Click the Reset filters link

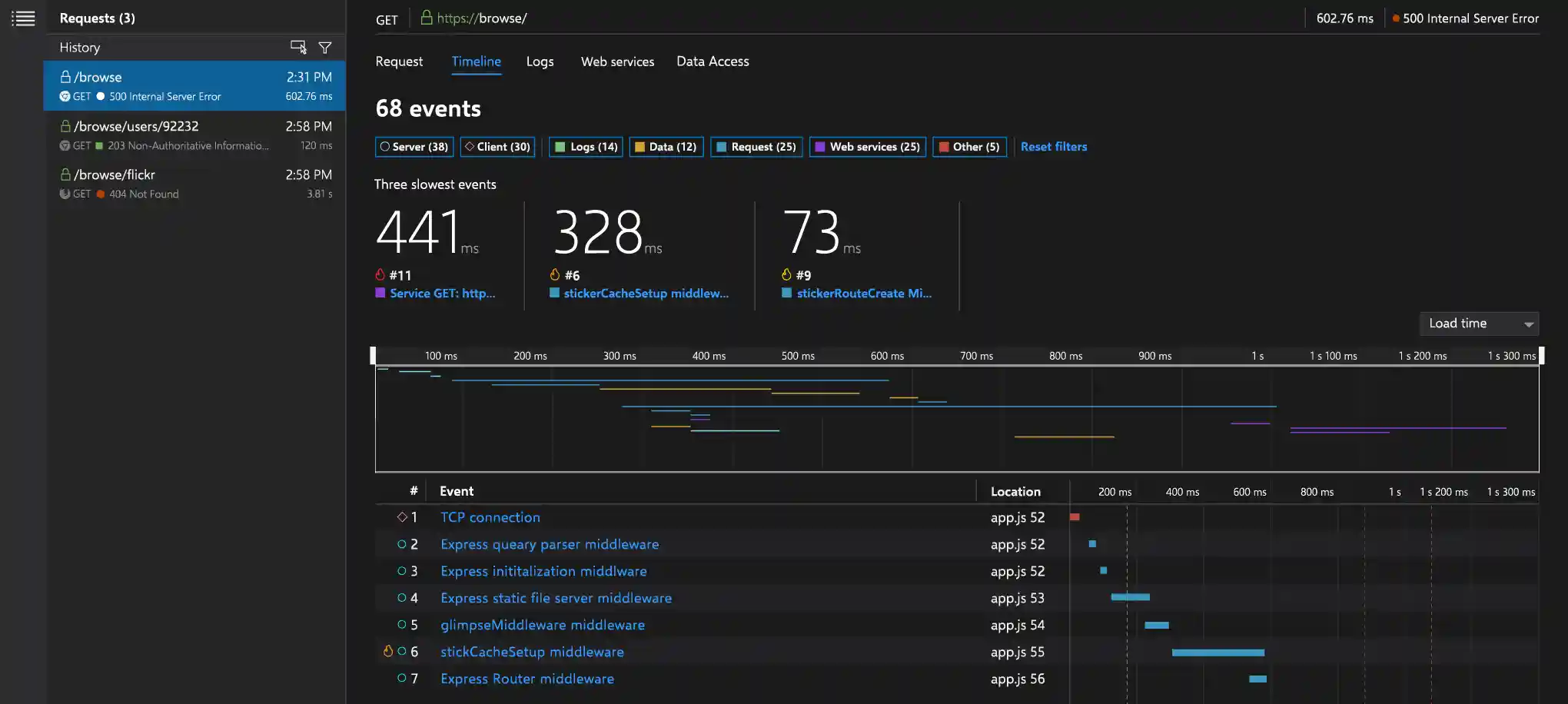(x=1054, y=146)
